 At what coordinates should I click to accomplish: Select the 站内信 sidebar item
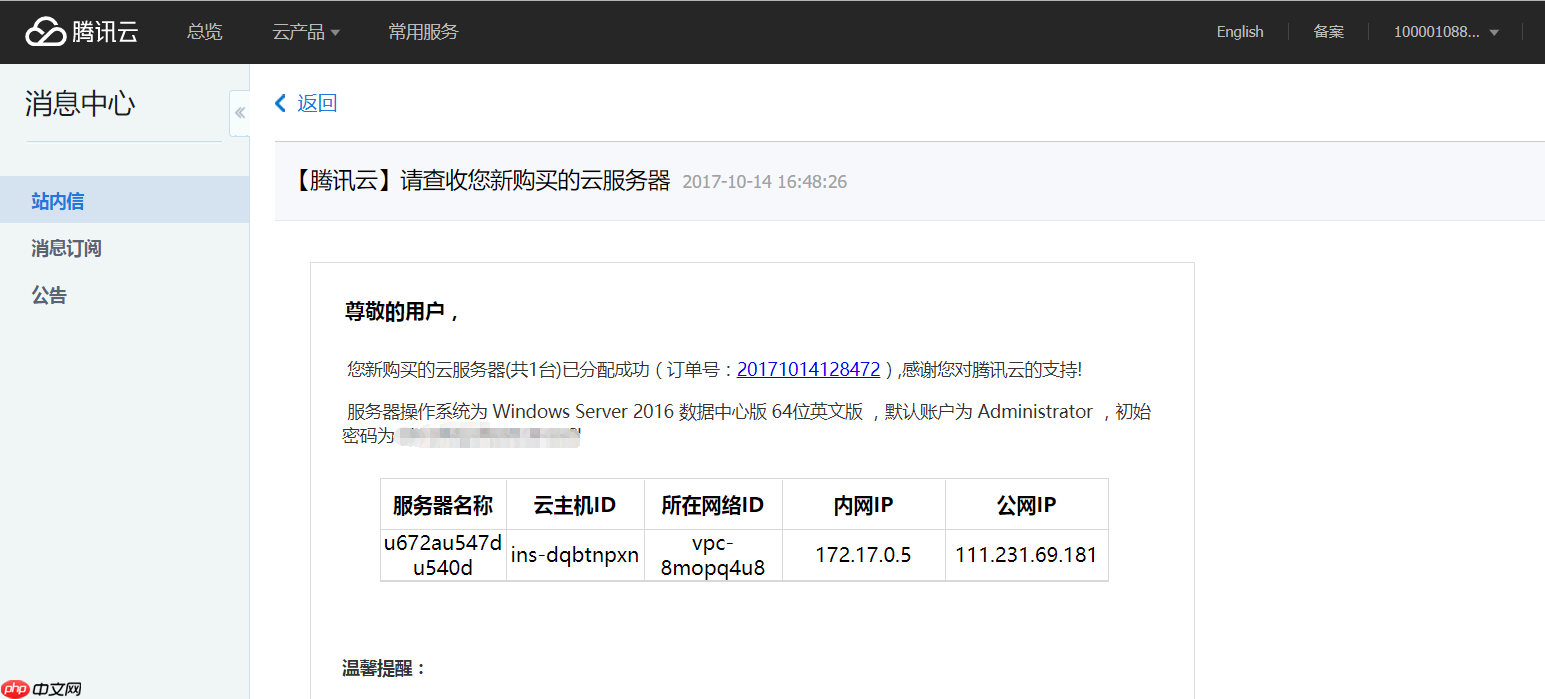pyautogui.click(x=57, y=200)
